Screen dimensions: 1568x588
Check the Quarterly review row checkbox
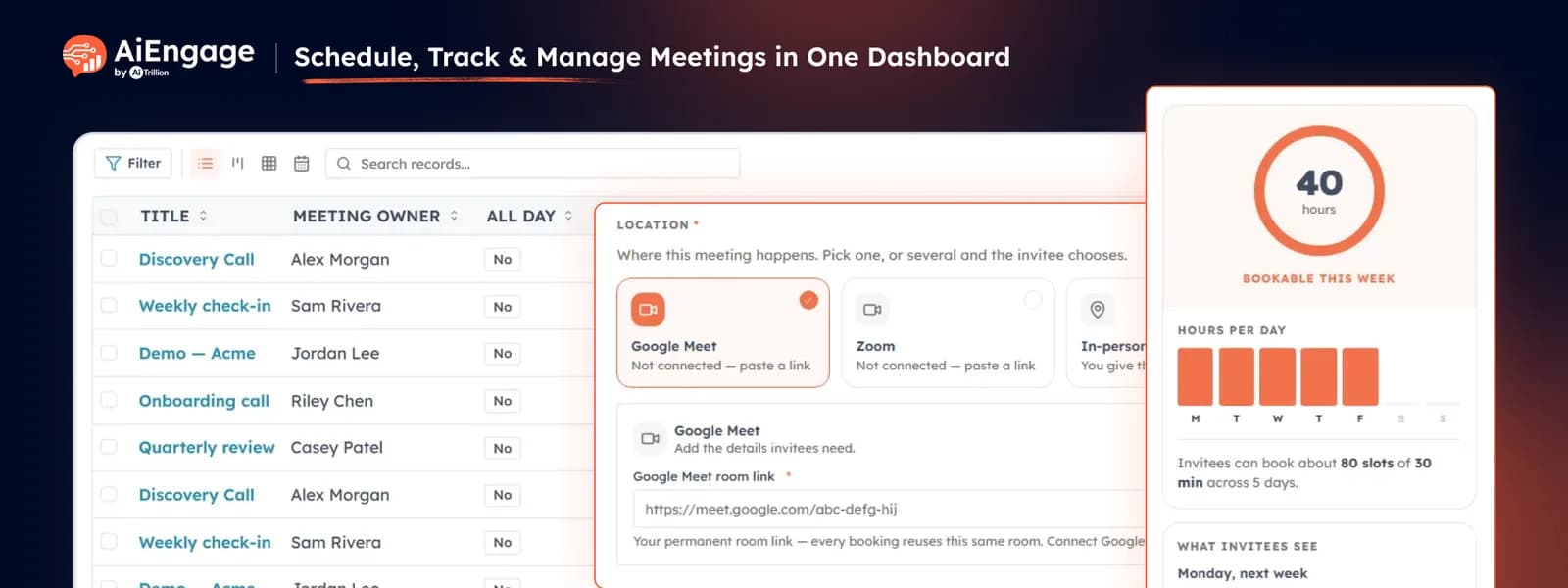[x=109, y=447]
